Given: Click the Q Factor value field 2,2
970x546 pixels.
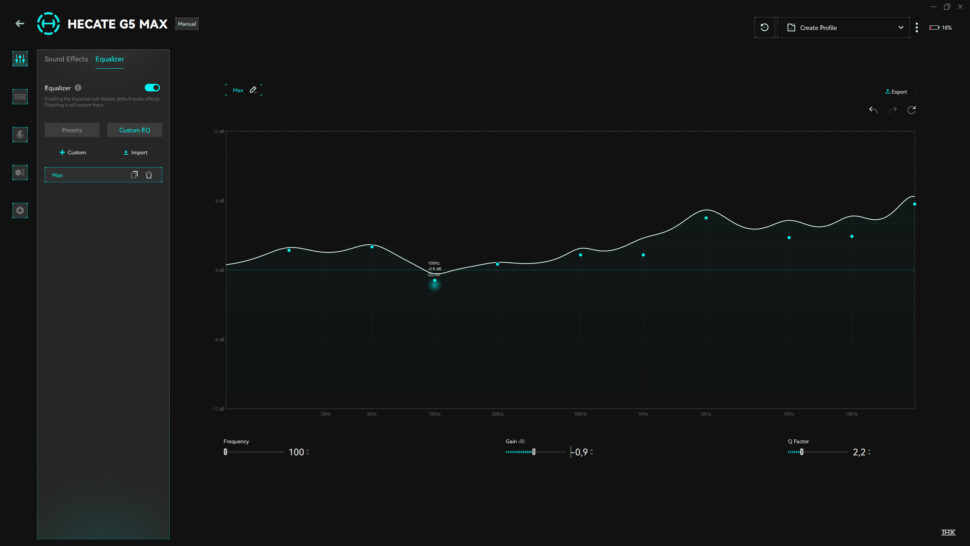Looking at the screenshot, I should coord(859,452).
